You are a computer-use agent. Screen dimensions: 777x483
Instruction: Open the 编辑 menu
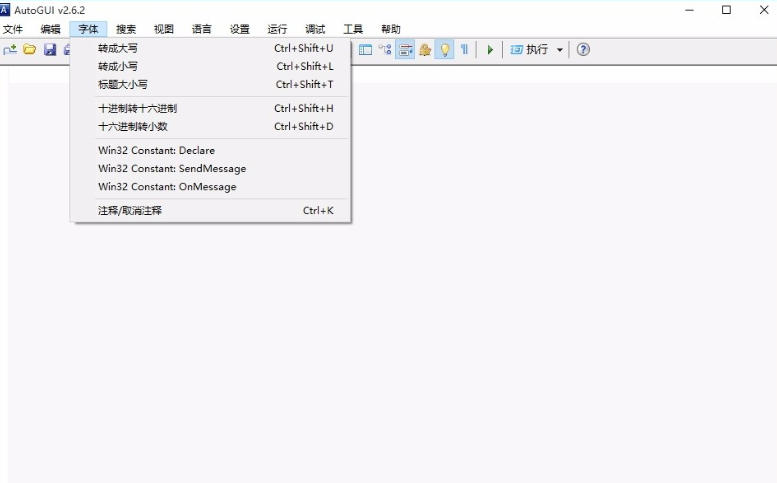click(x=51, y=29)
